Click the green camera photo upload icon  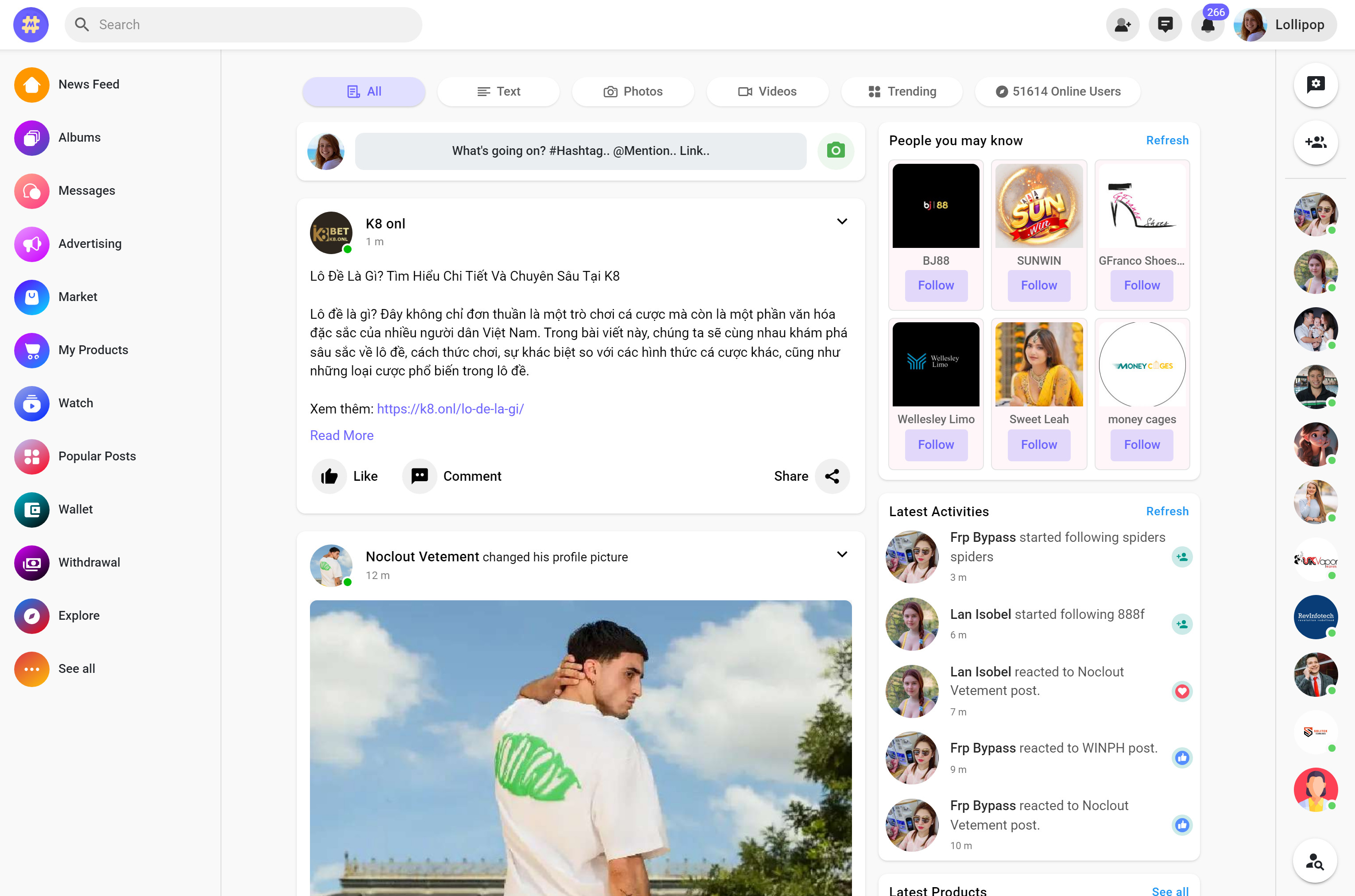tap(836, 151)
